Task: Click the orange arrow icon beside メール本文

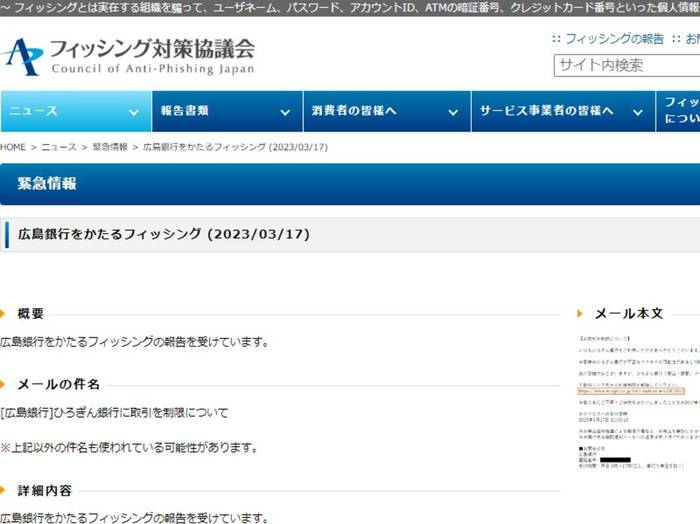Action: [580, 314]
